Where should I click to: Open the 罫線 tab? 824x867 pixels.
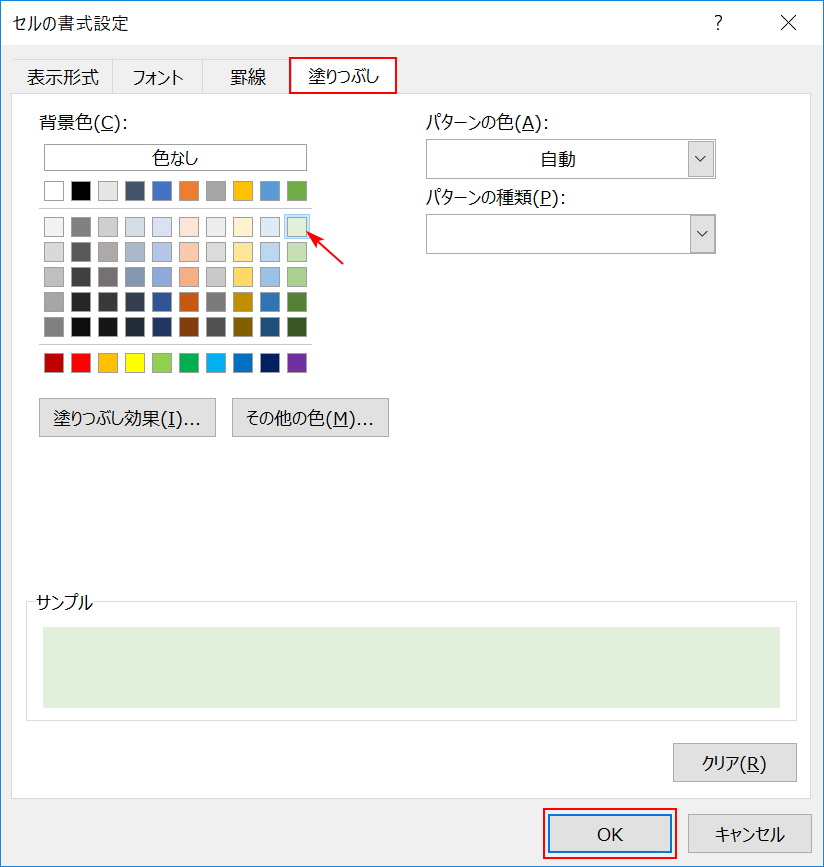[x=246, y=75]
